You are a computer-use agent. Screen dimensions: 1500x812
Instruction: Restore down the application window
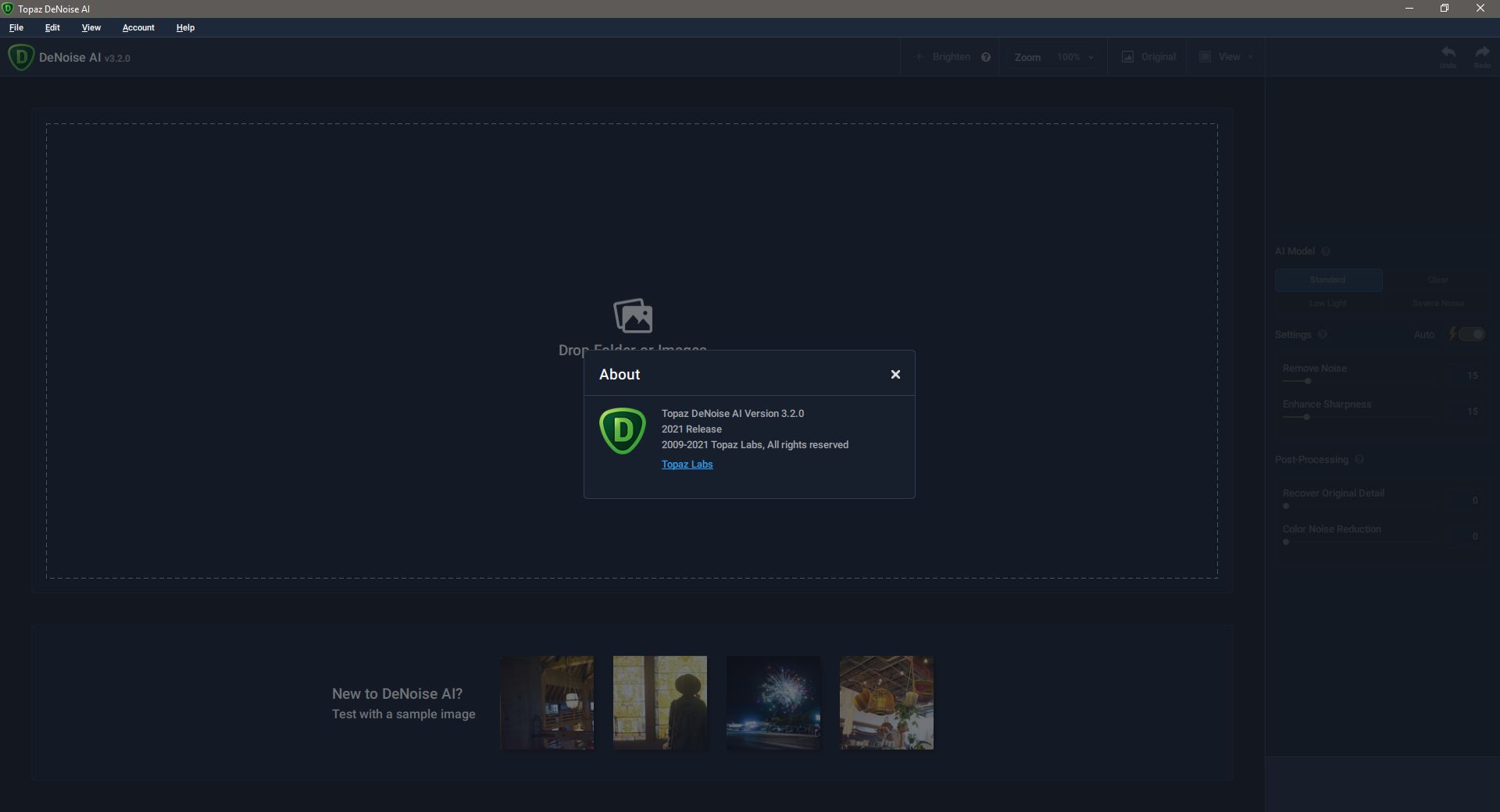(1445, 9)
